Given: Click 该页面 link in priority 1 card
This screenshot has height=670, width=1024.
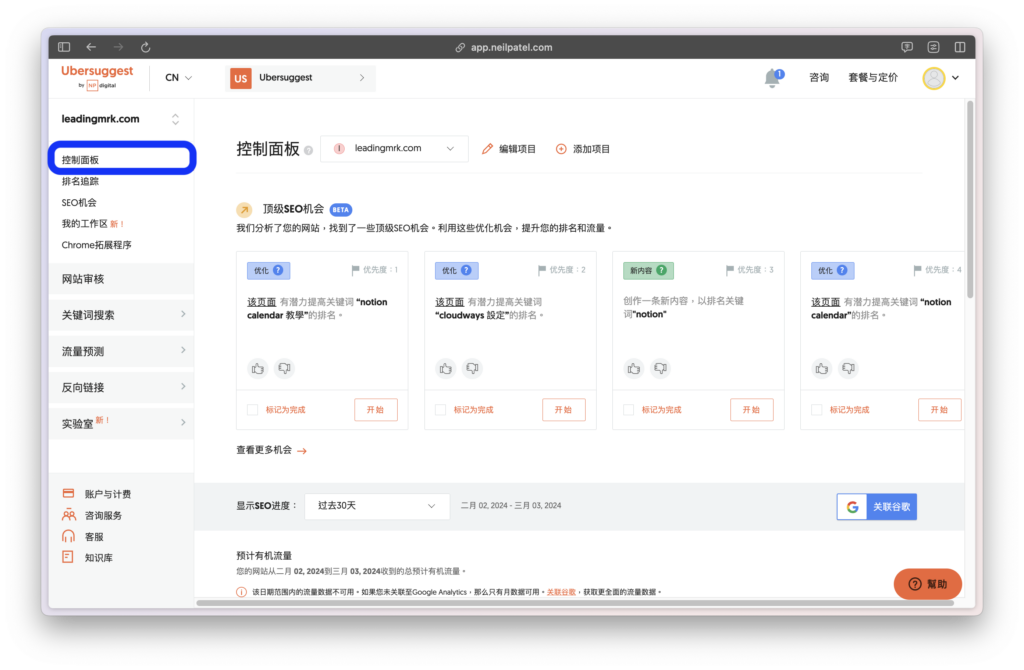Looking at the screenshot, I should pyautogui.click(x=261, y=302).
